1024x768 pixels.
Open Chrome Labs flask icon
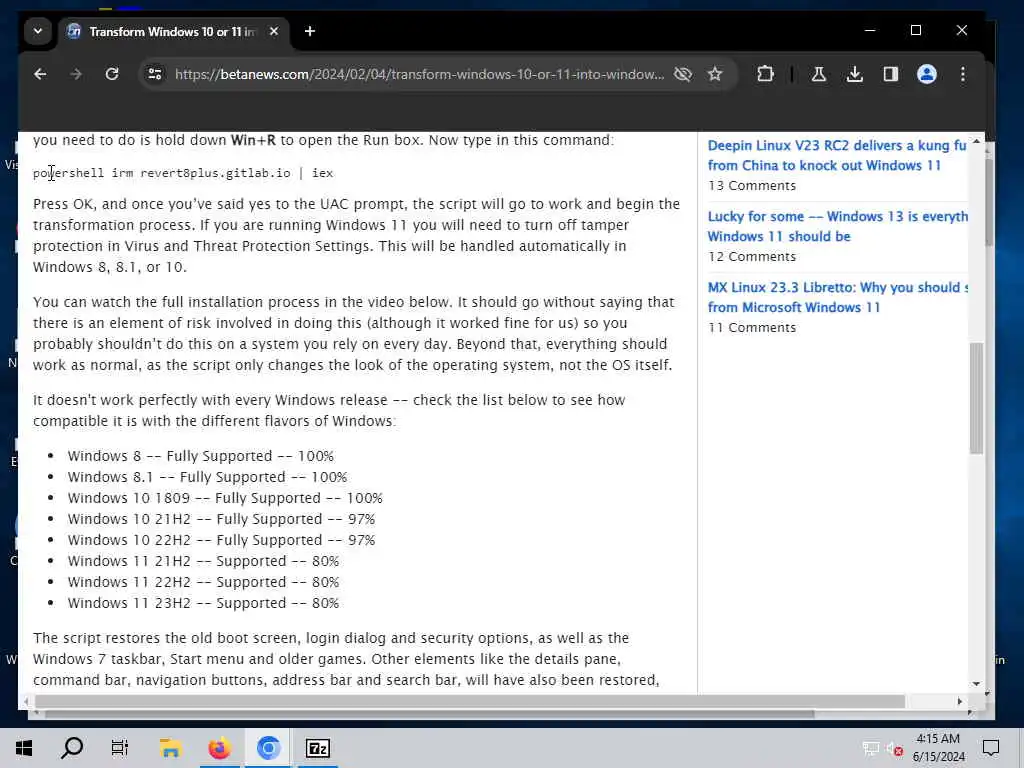818,74
